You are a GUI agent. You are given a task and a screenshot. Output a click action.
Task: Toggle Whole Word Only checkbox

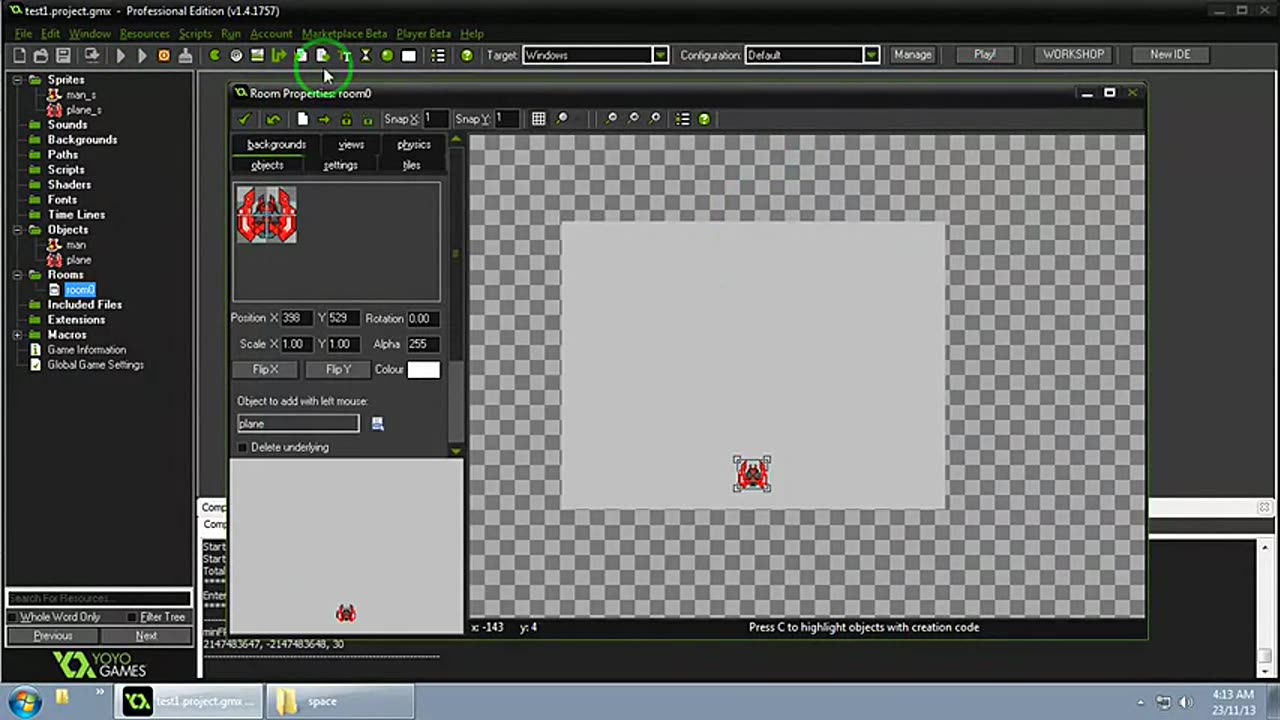14,617
